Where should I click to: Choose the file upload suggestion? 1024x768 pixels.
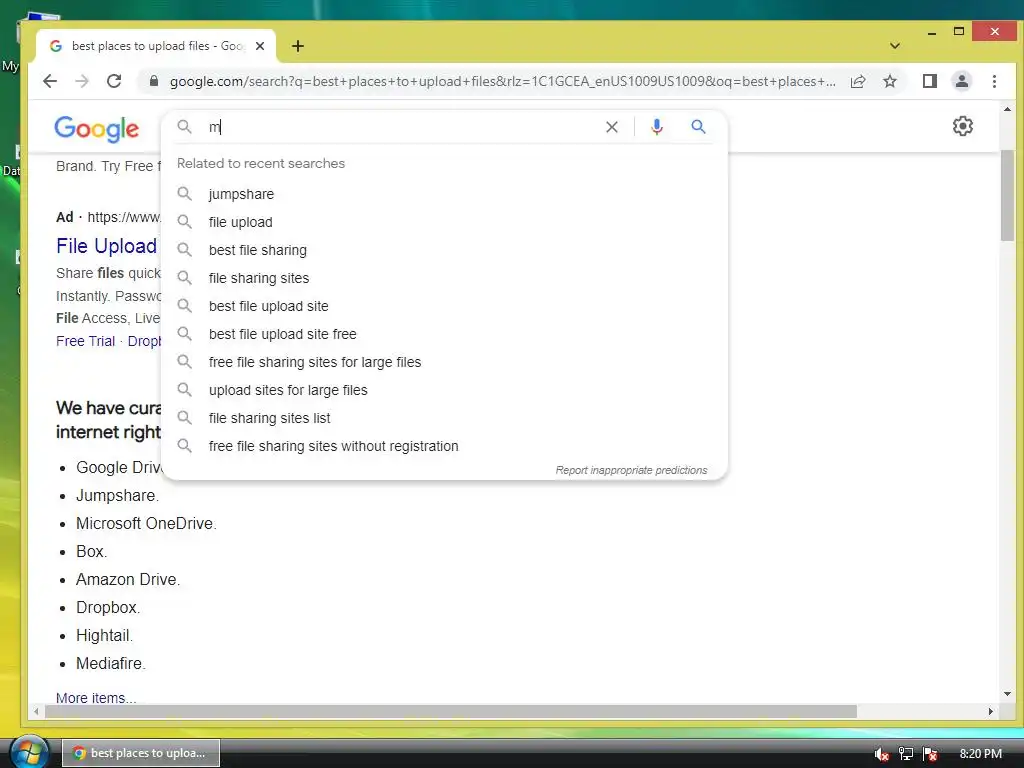[444, 222]
